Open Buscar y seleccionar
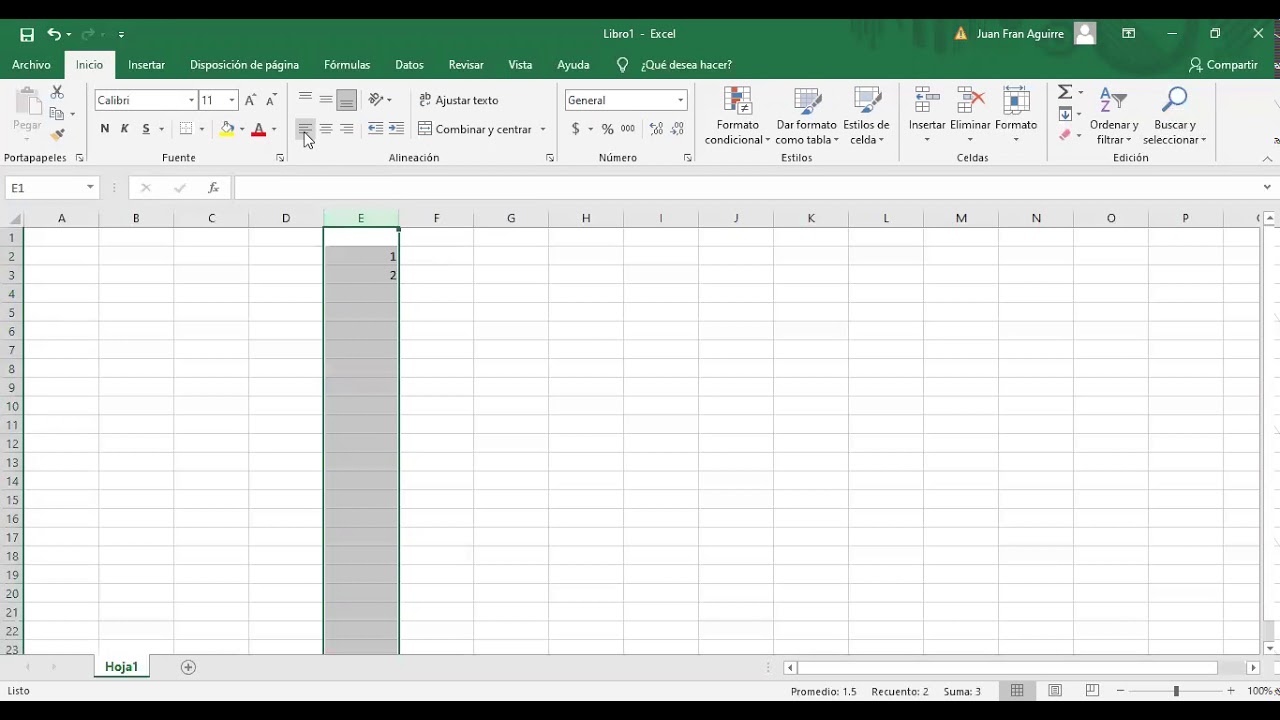This screenshot has height=720, width=1280. (x=1175, y=116)
